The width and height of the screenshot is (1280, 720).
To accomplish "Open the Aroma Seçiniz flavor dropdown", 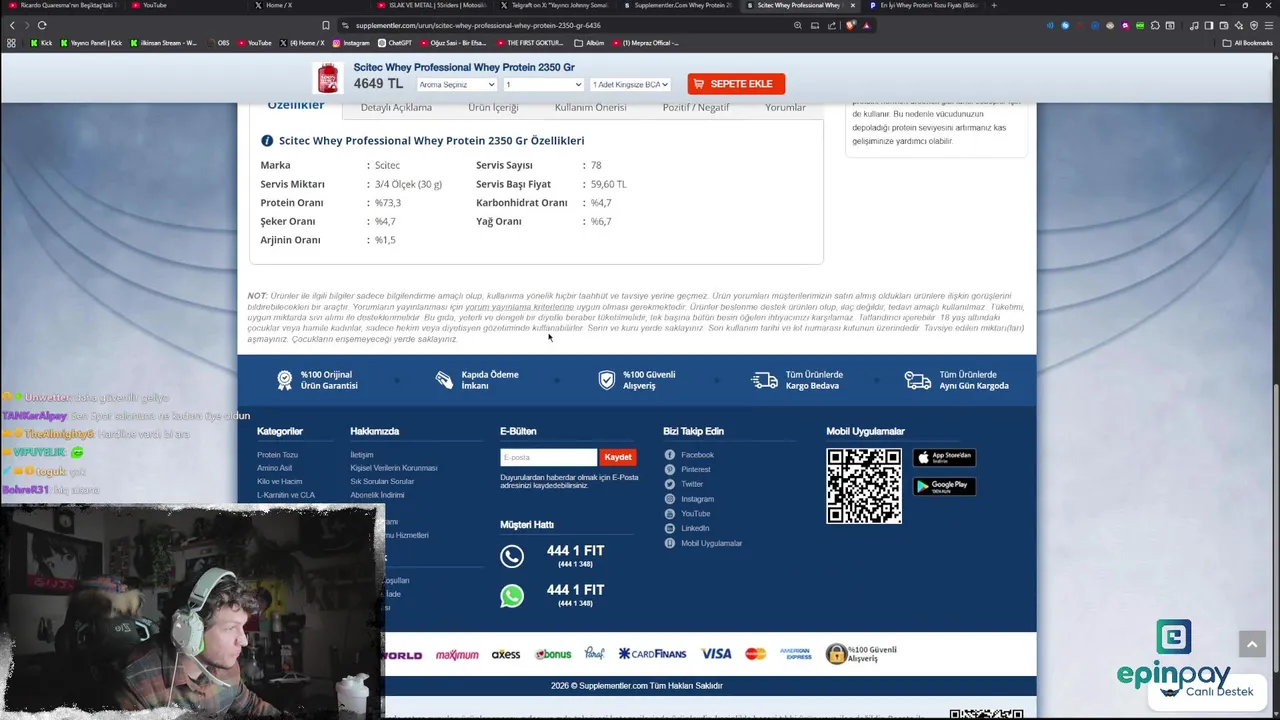I will pyautogui.click(x=456, y=85).
